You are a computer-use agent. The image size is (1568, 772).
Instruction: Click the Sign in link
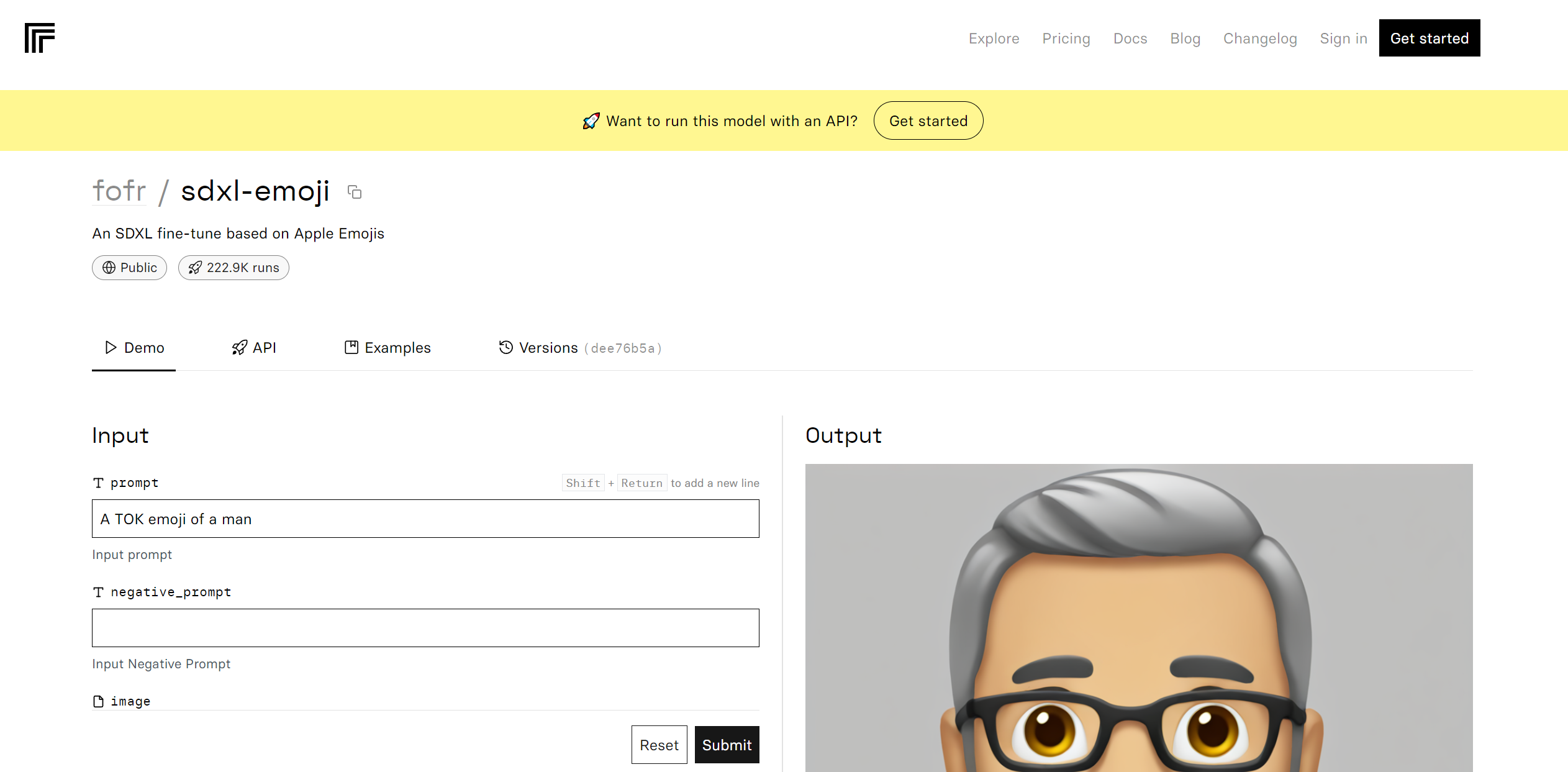click(x=1343, y=39)
